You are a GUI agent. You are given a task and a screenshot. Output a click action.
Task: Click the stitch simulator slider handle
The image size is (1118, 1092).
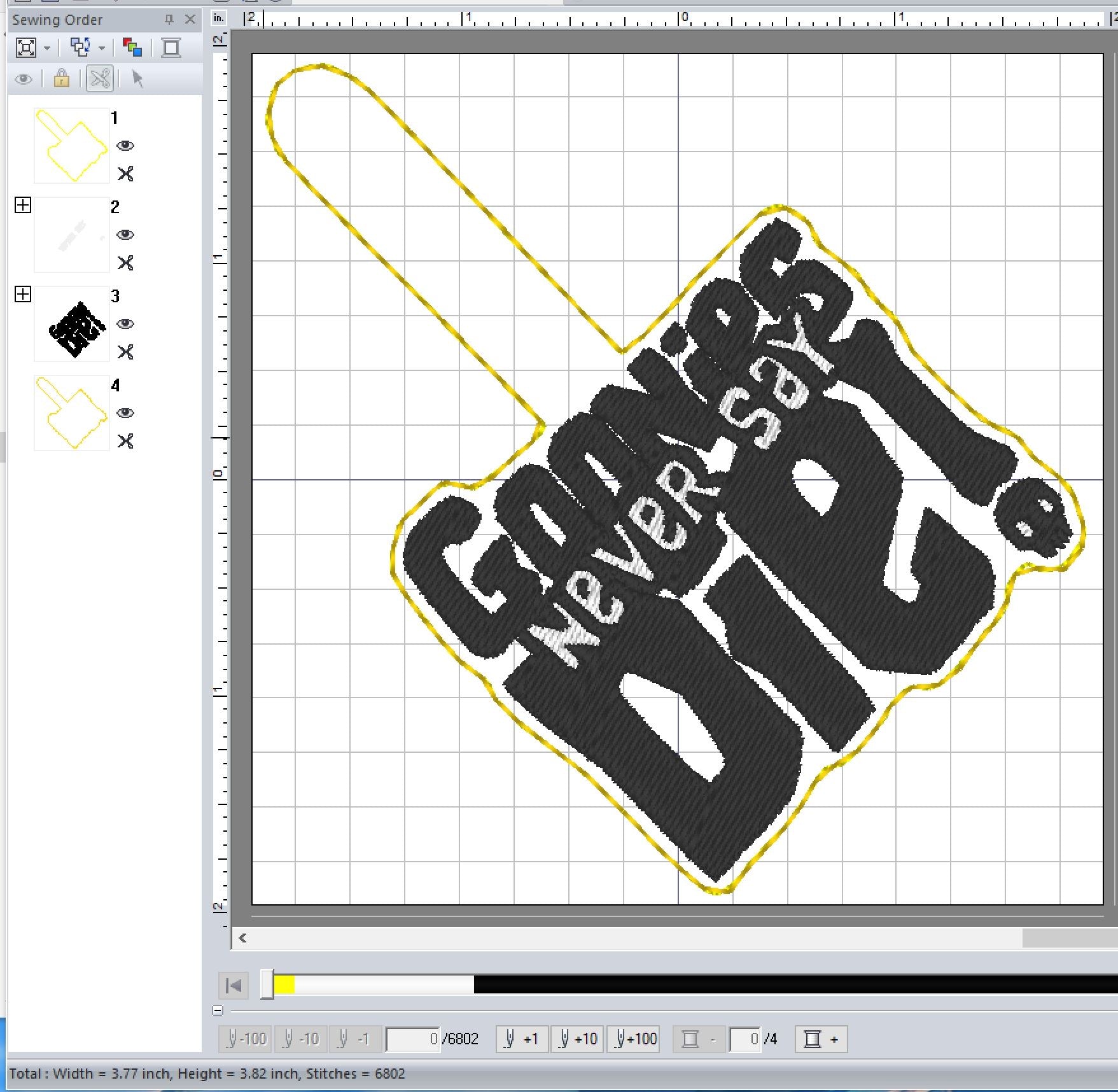pos(267,985)
